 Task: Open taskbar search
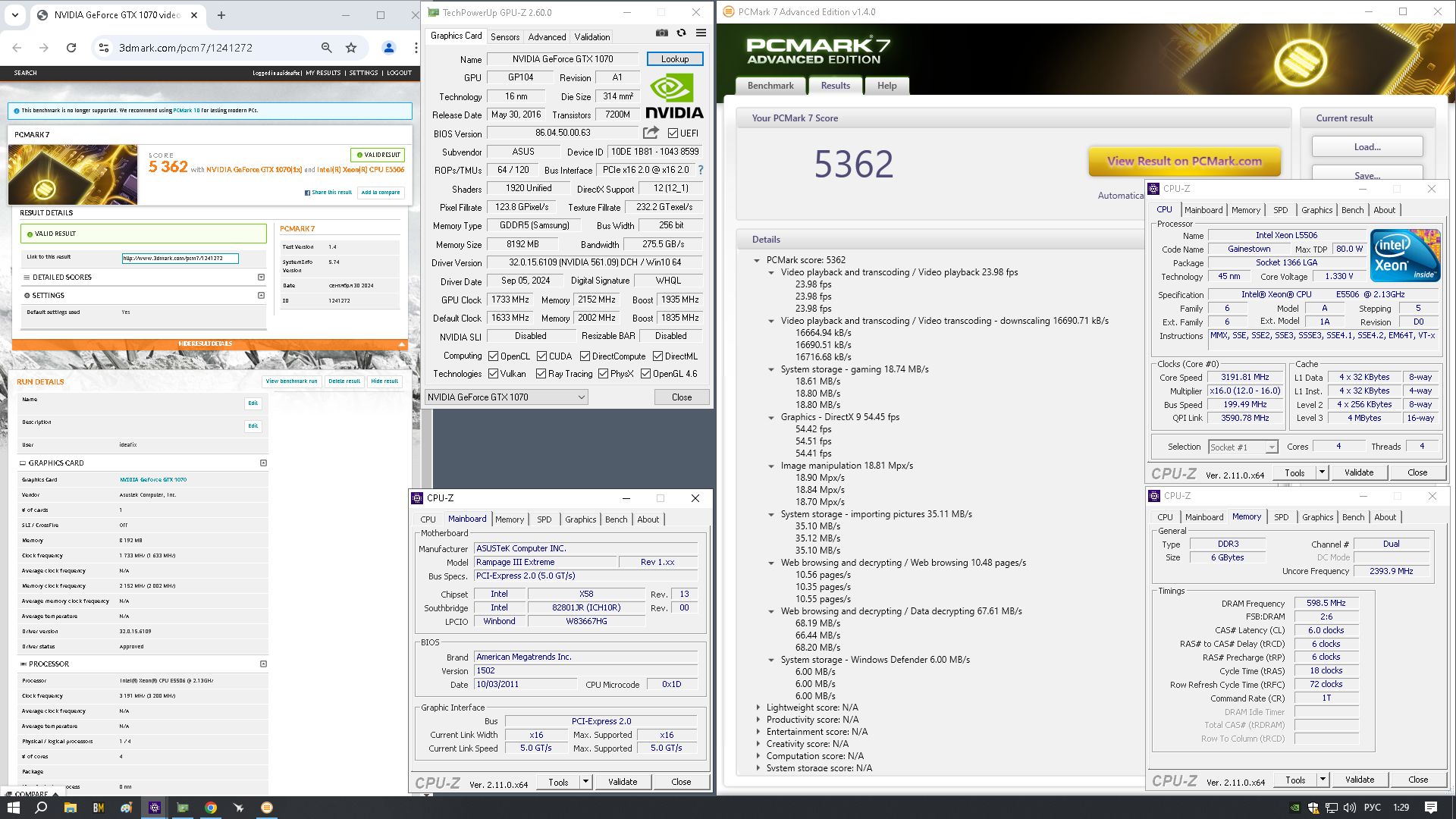tap(42, 808)
